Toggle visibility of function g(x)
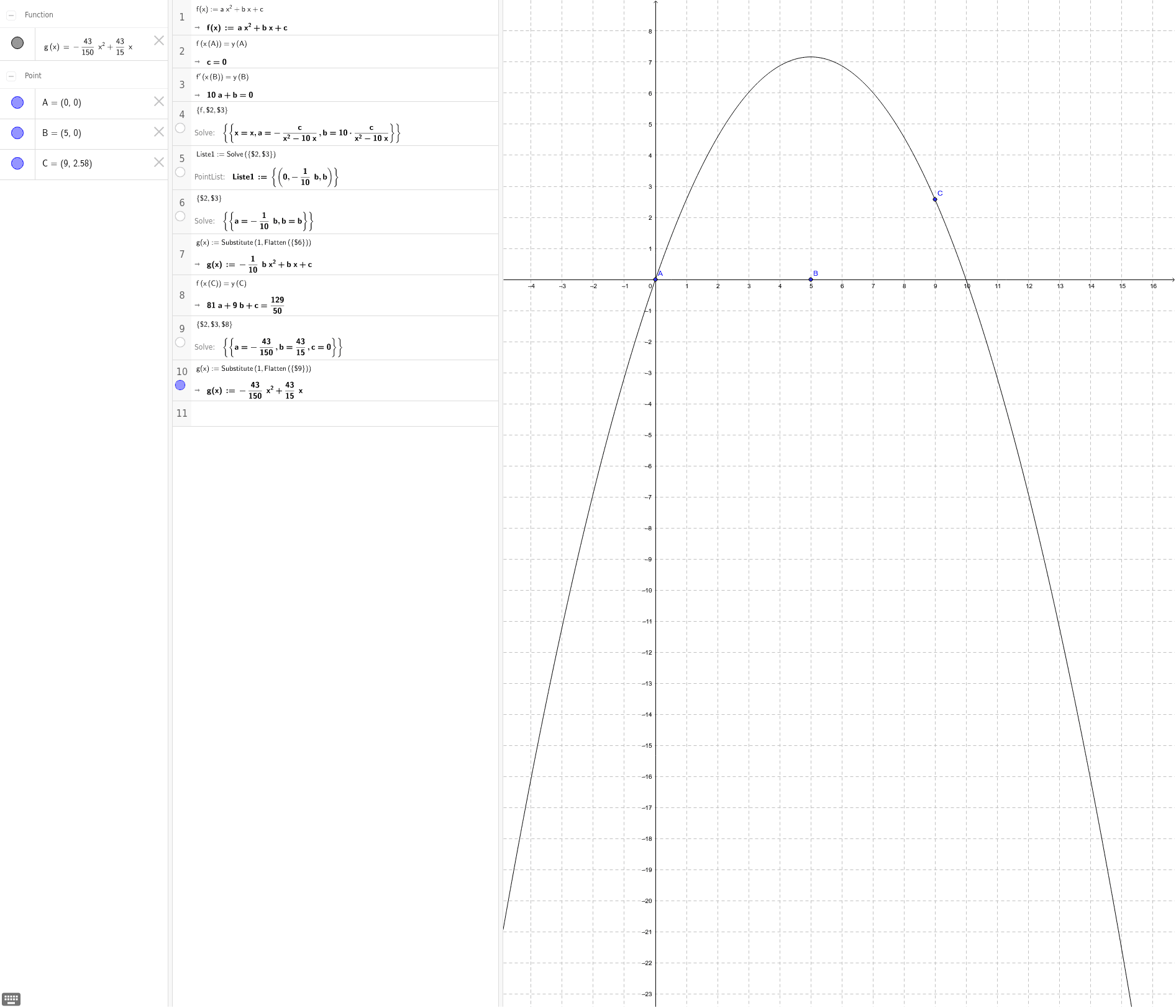1176x1008 pixels. coord(17,43)
